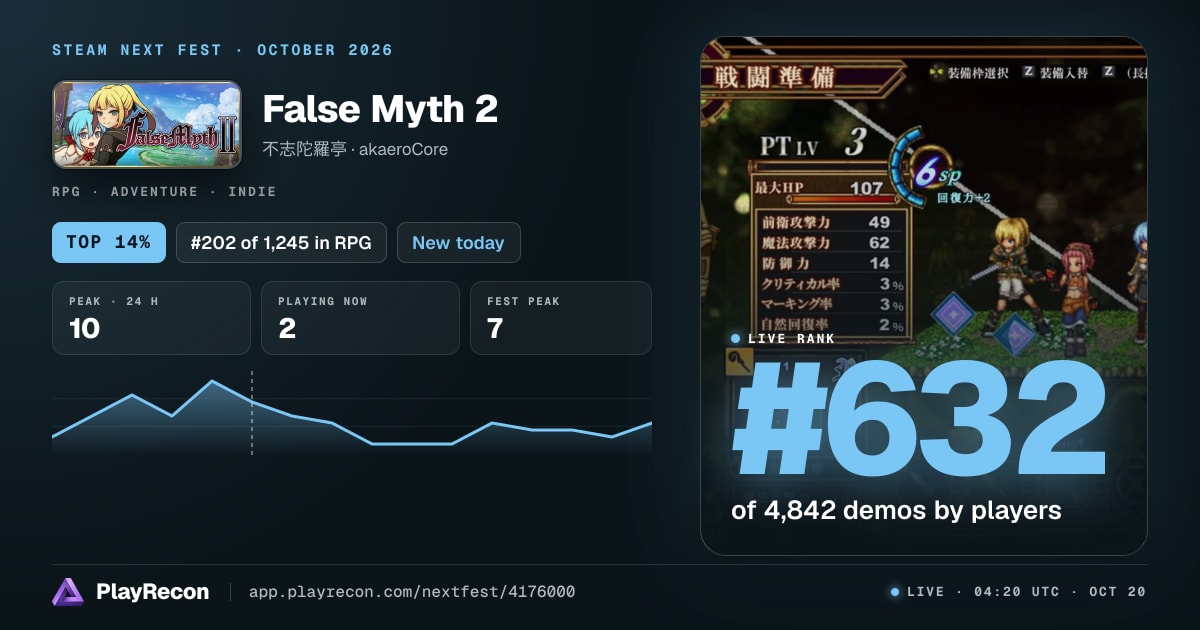Open the Peak 24 H stat card
1200x630 pixels.
tap(151, 318)
